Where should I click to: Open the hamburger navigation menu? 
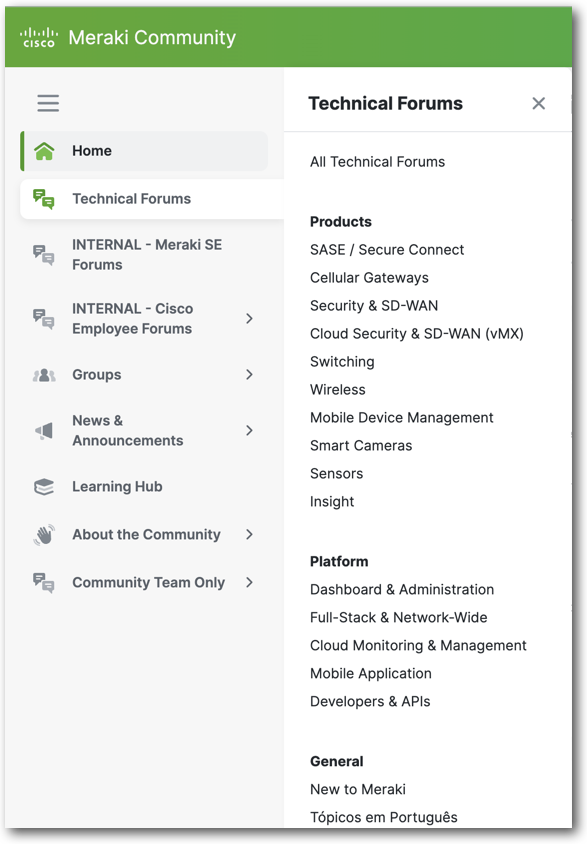click(x=47, y=103)
